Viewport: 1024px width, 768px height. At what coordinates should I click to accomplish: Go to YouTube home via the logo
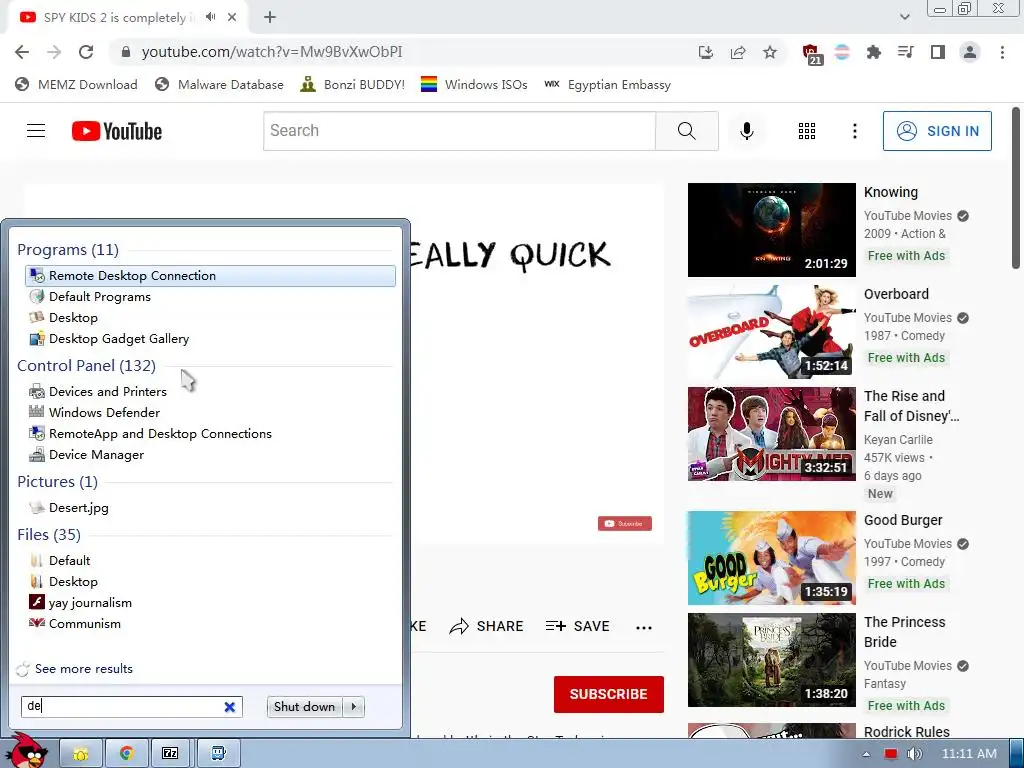[117, 131]
